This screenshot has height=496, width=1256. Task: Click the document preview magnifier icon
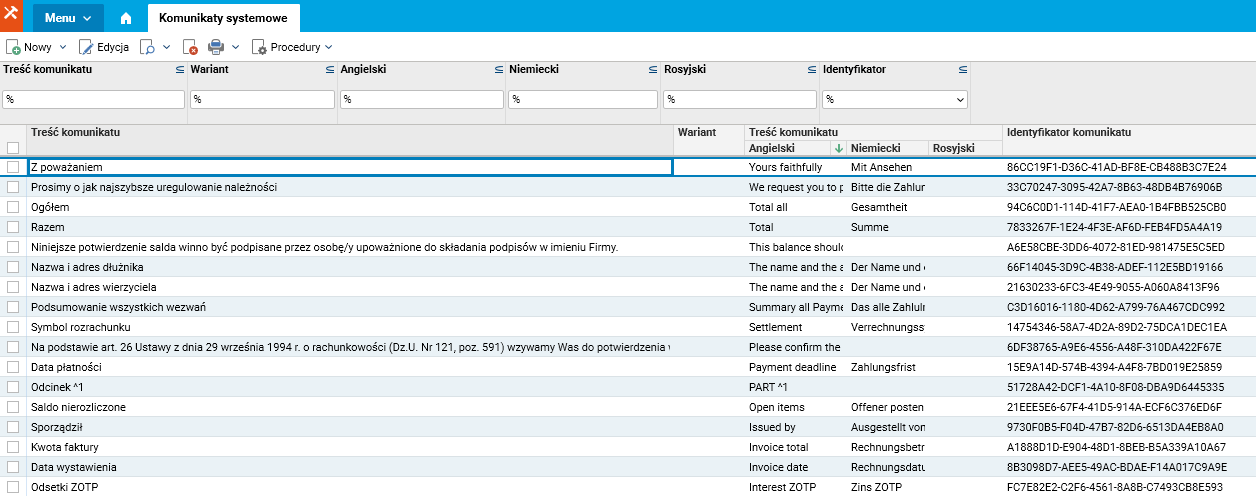pos(147,47)
